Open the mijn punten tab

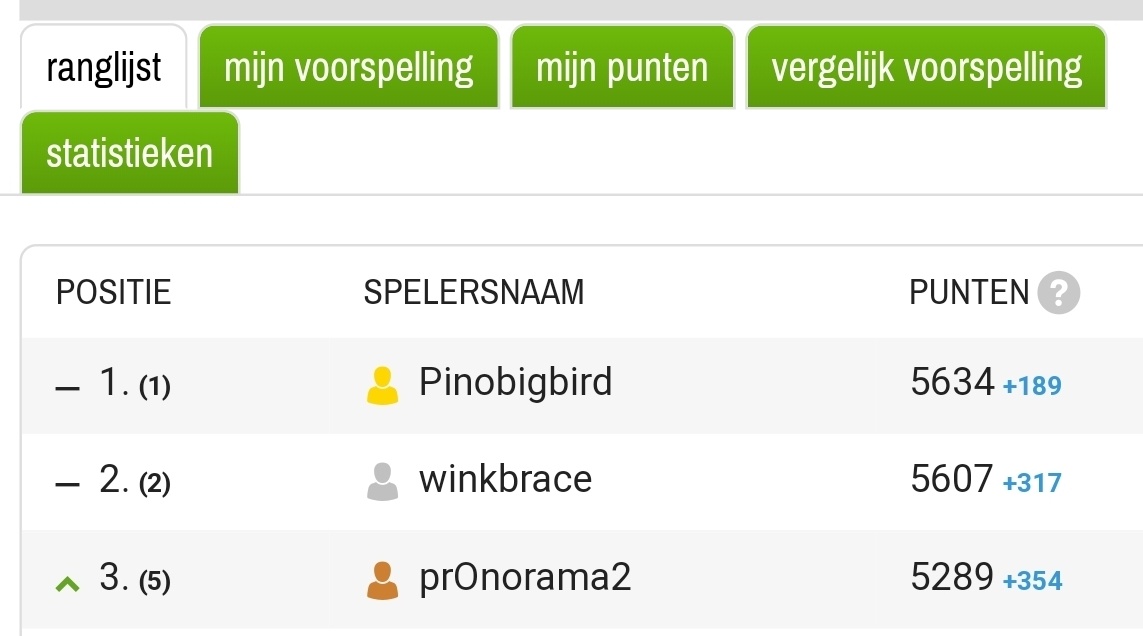pyautogui.click(x=622, y=67)
